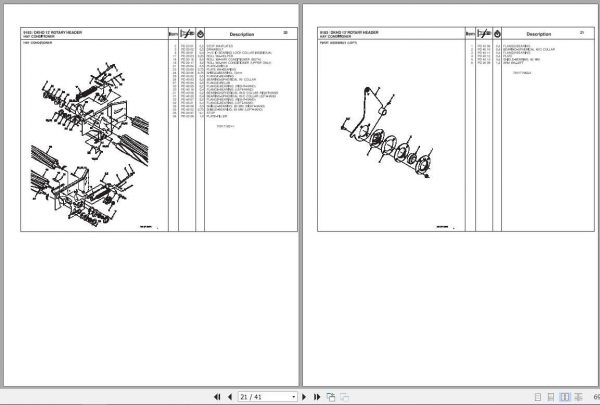This screenshot has height=405, width=600.
Task: Go to the next page
Action: click(304, 397)
